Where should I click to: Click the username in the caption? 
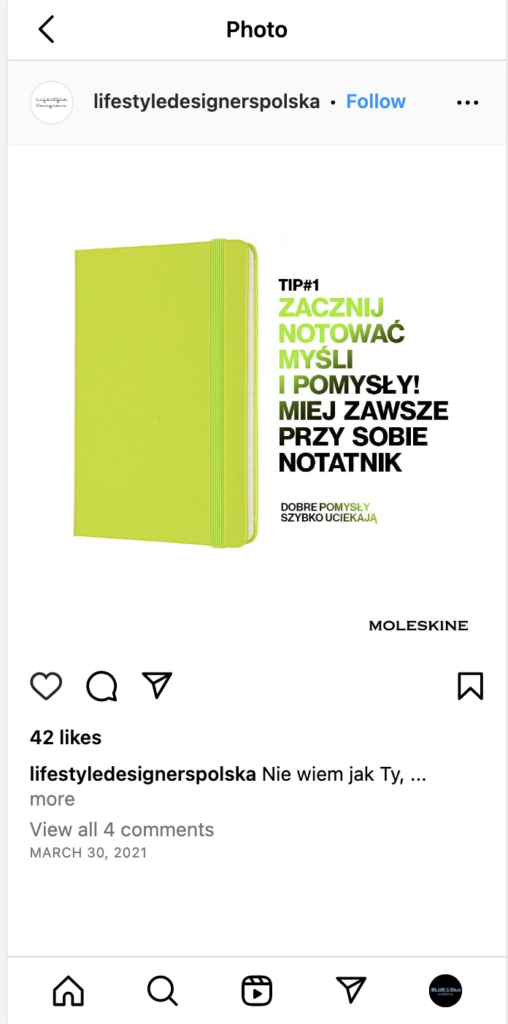tap(142, 775)
